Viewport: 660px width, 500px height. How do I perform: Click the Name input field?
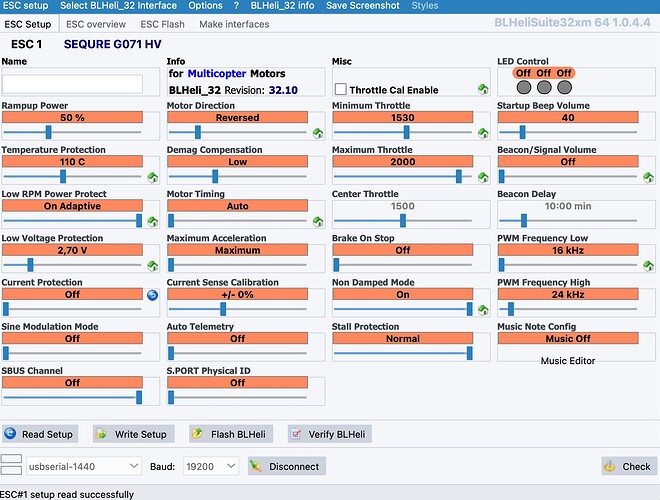point(72,84)
